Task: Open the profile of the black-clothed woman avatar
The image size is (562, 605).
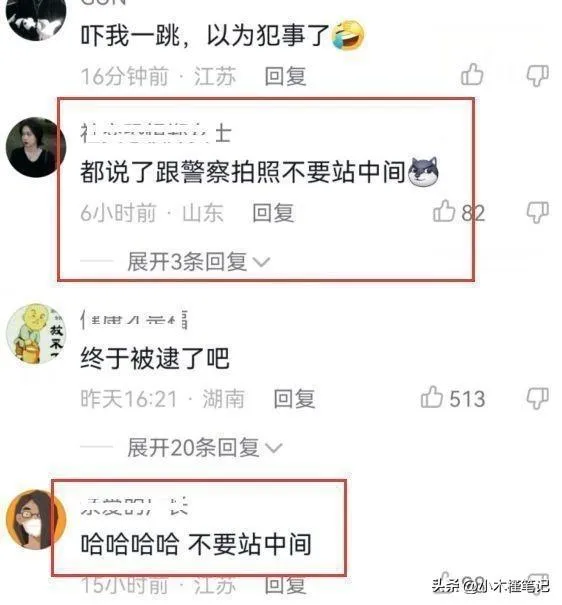Action: point(36,147)
